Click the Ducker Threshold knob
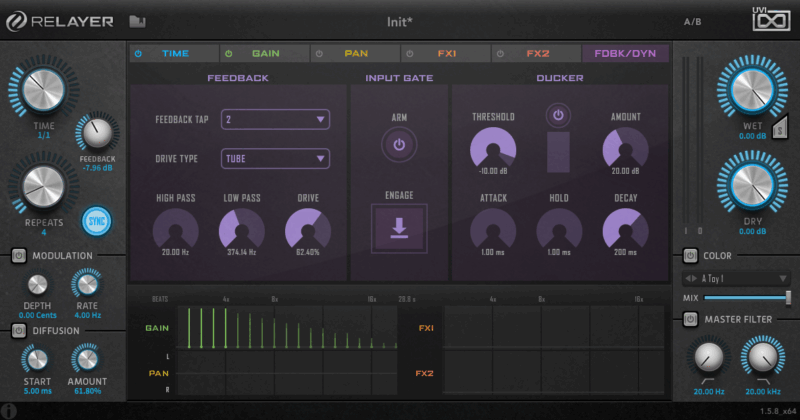The width and height of the screenshot is (800, 420). pyautogui.click(x=493, y=148)
